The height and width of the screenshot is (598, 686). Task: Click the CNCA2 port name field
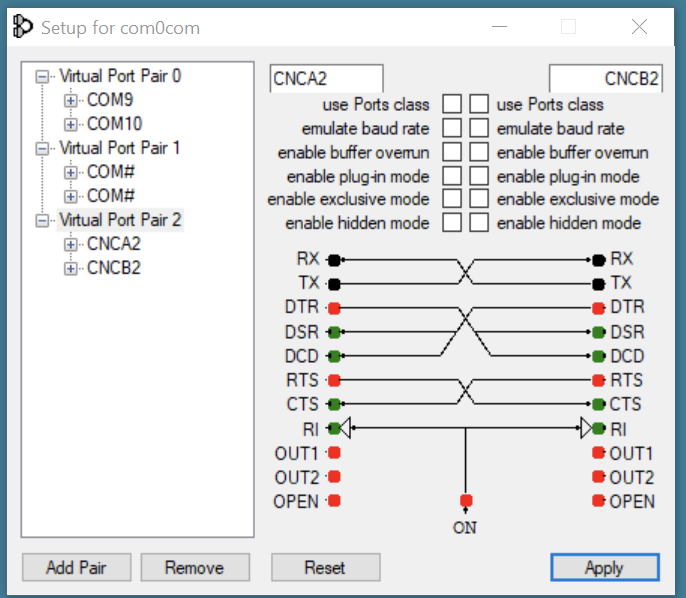pyautogui.click(x=326, y=79)
